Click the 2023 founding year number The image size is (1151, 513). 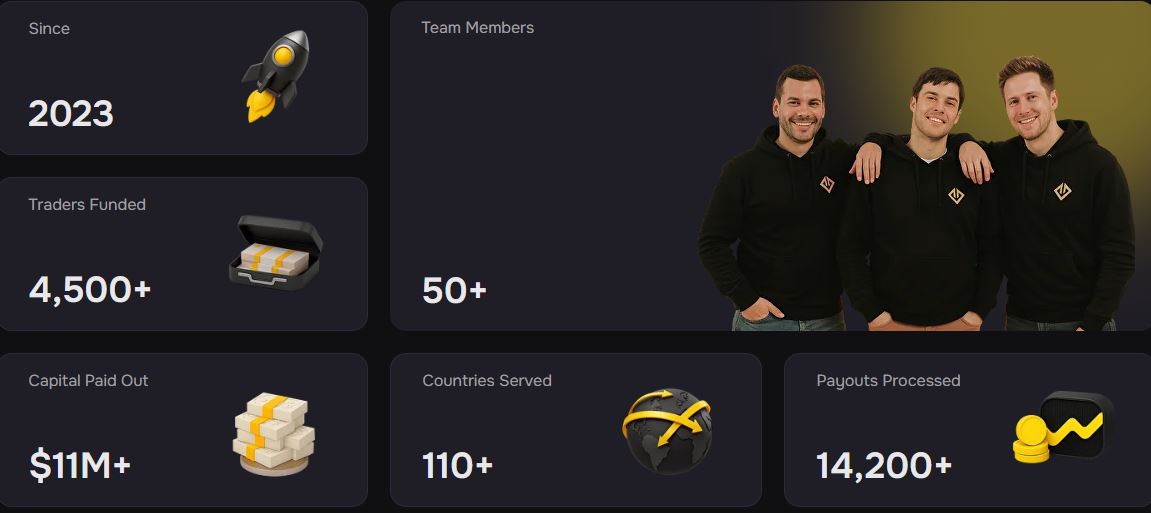pos(71,114)
